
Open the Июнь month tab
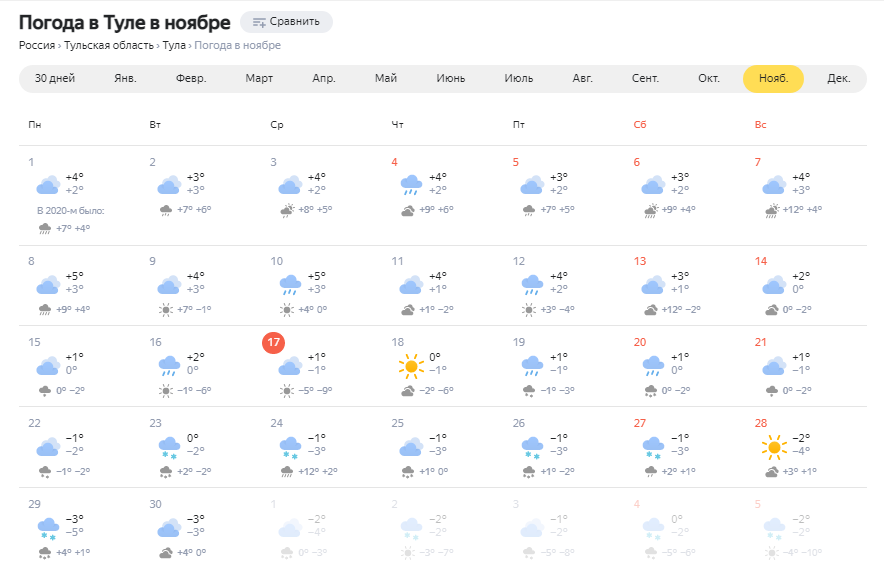coord(450,78)
